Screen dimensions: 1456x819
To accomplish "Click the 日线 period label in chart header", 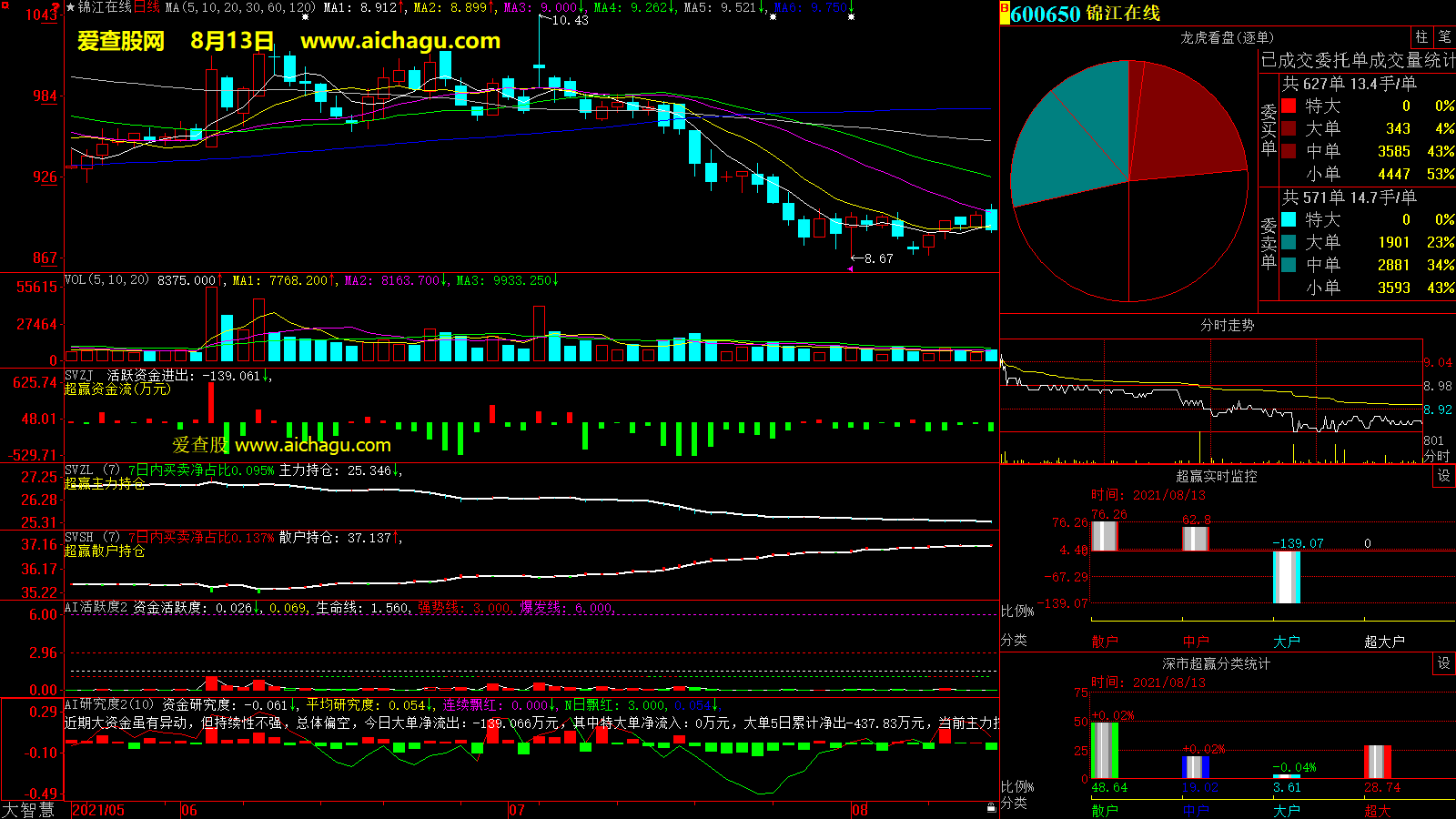I will pos(147,7).
